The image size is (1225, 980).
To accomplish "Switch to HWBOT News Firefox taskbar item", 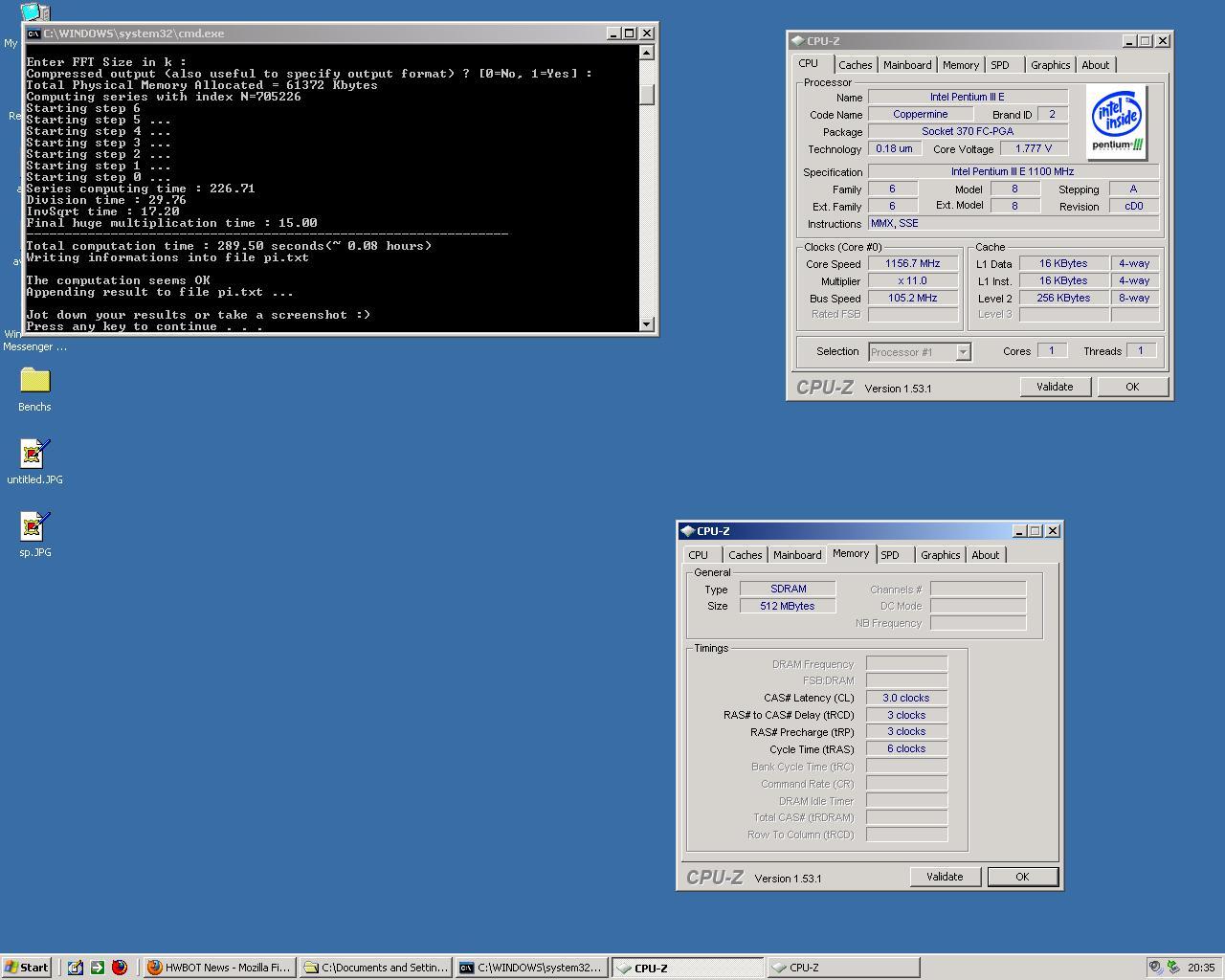I will [x=218, y=968].
